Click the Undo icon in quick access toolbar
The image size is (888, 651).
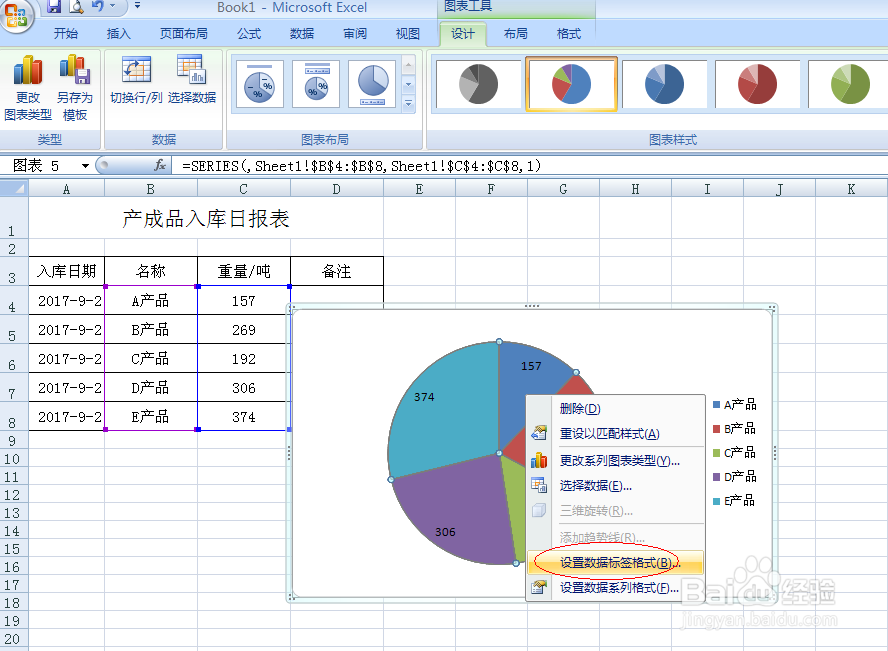click(97, 6)
